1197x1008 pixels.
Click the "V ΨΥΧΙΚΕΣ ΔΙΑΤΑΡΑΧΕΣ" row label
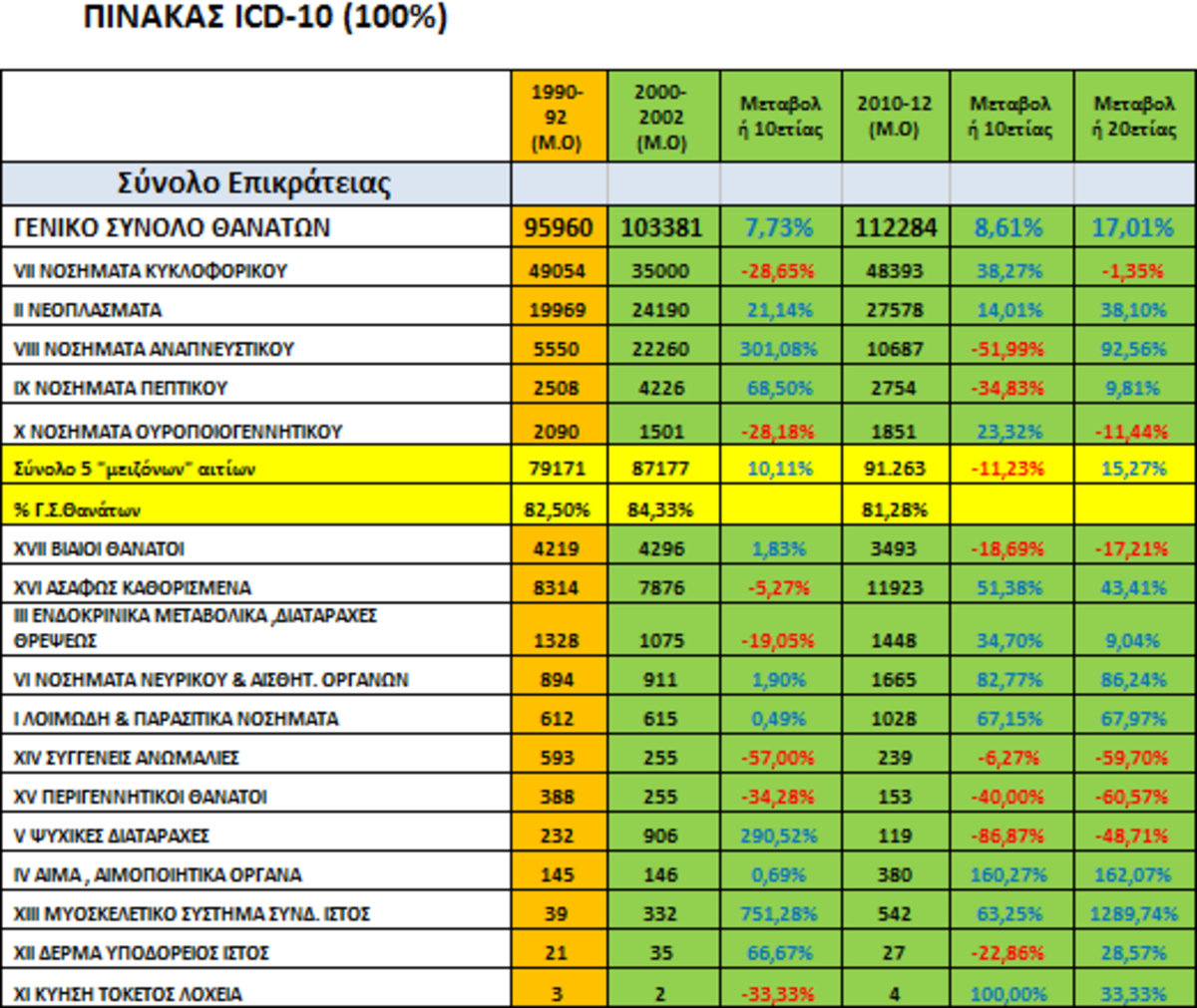112,836
